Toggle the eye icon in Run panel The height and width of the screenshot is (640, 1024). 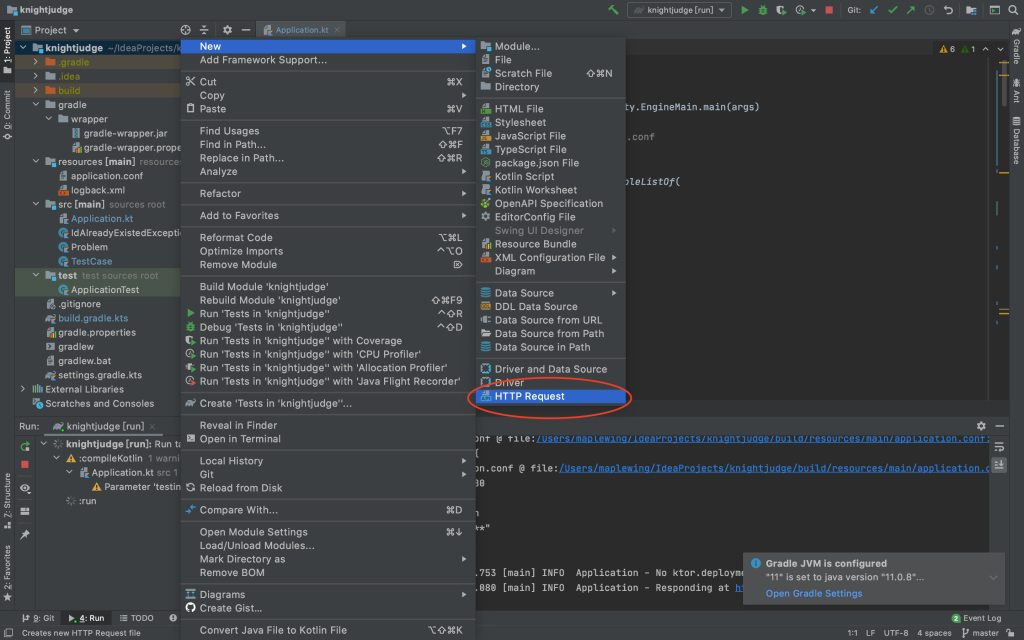pos(25,488)
